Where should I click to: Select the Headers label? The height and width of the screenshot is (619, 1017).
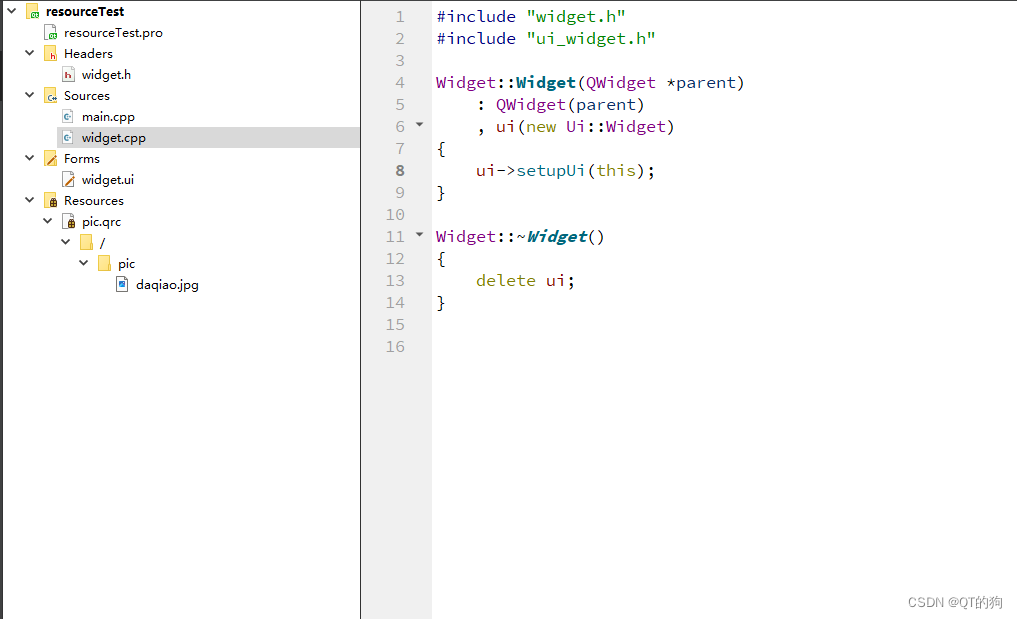click(x=88, y=53)
